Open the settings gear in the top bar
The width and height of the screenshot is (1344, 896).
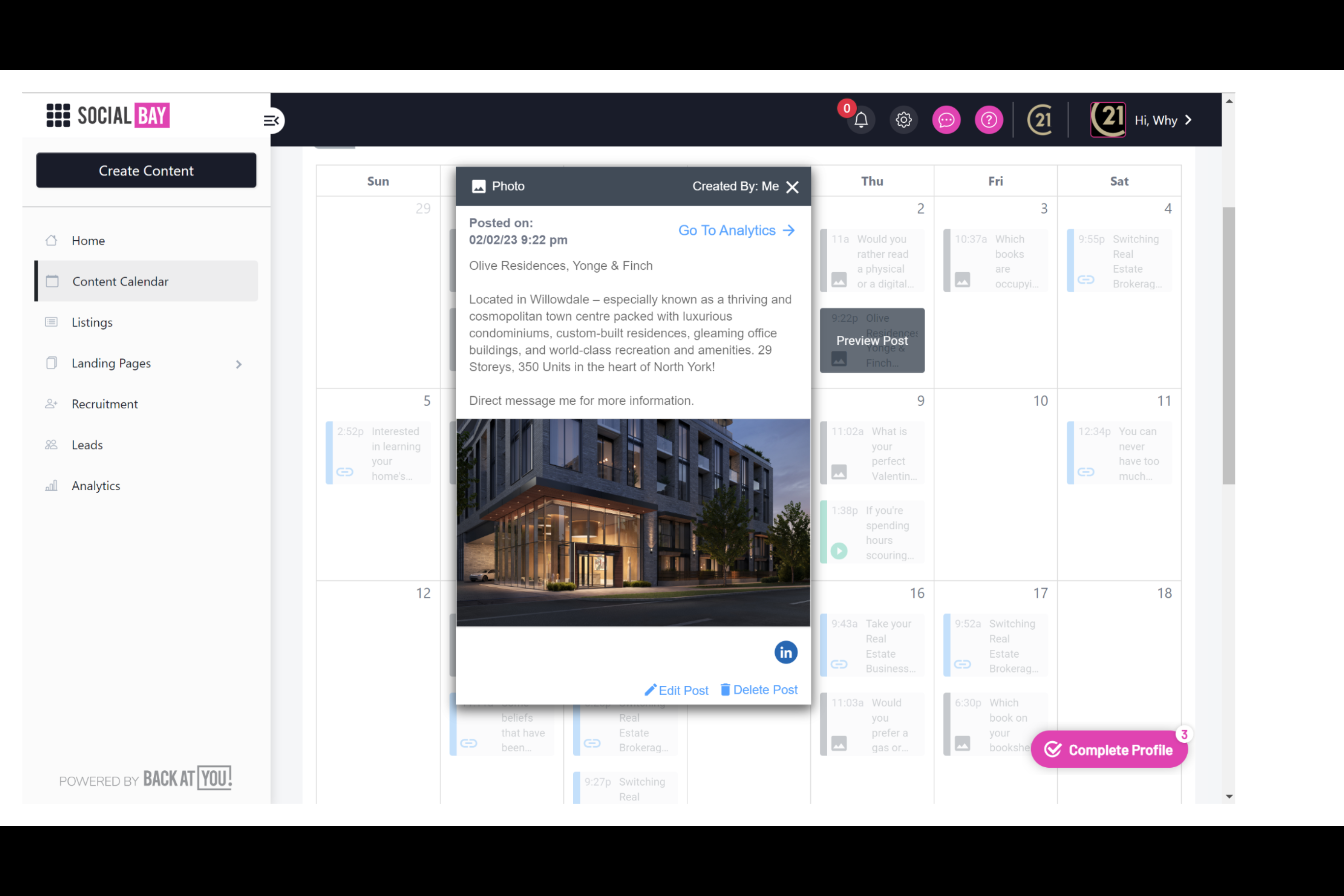pyautogui.click(x=903, y=120)
